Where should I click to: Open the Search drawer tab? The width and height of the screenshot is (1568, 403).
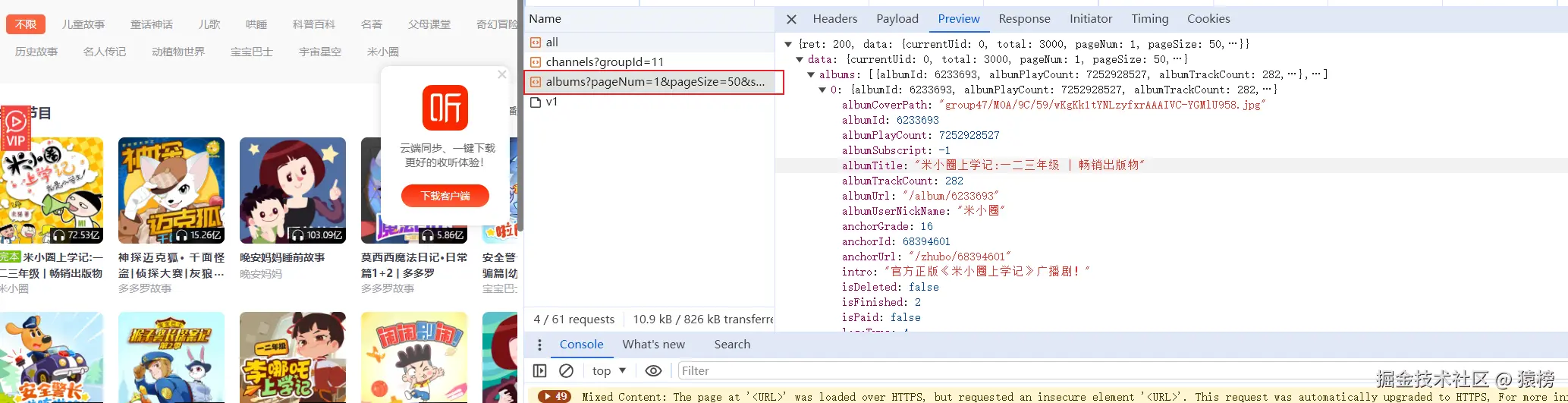pyautogui.click(x=732, y=345)
